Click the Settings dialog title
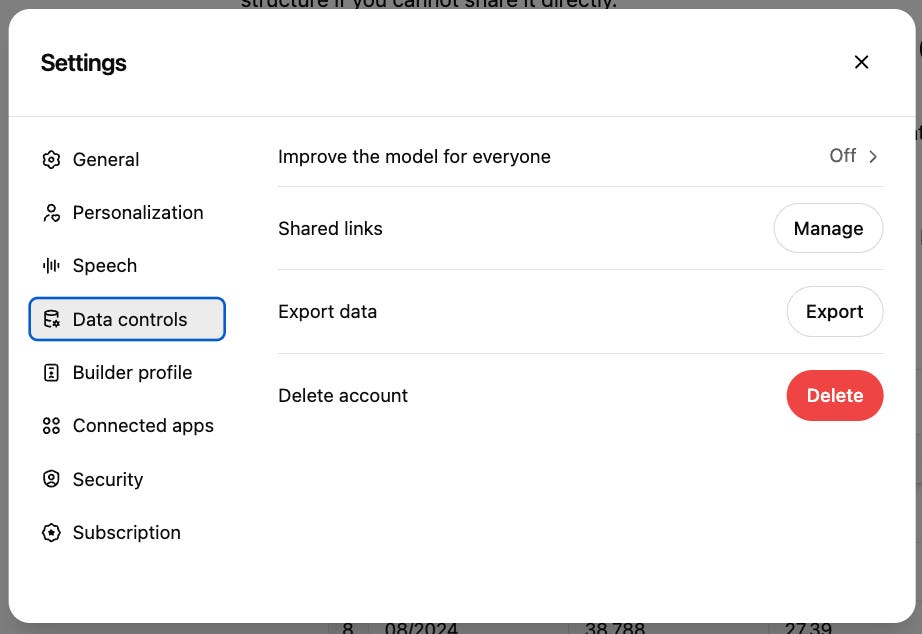Viewport: 922px width, 634px height. pyautogui.click(x=83, y=63)
